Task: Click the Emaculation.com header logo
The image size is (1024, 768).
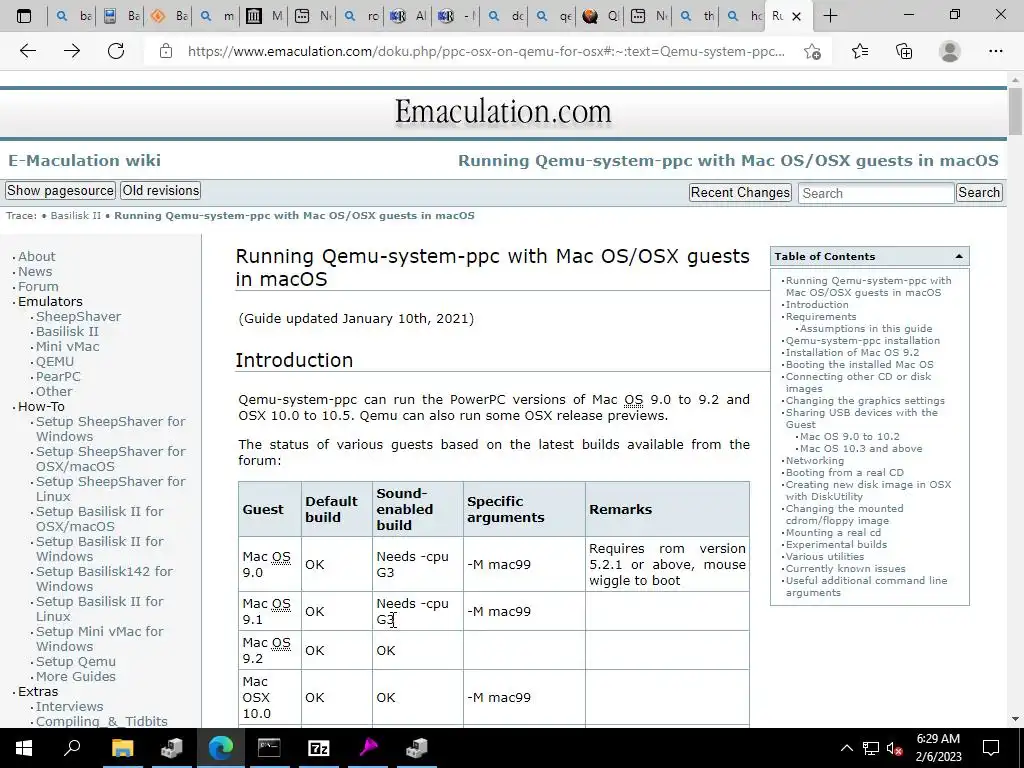Action: click(503, 112)
